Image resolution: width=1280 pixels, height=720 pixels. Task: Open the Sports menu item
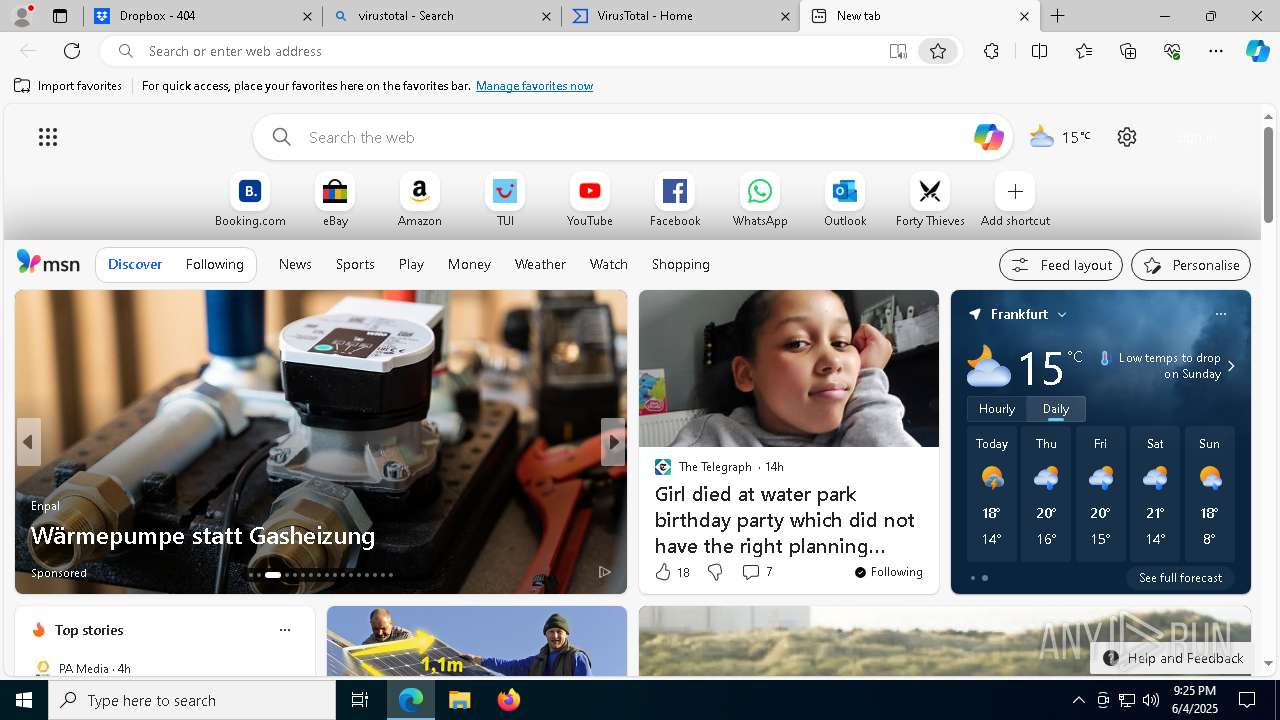pyautogui.click(x=355, y=264)
